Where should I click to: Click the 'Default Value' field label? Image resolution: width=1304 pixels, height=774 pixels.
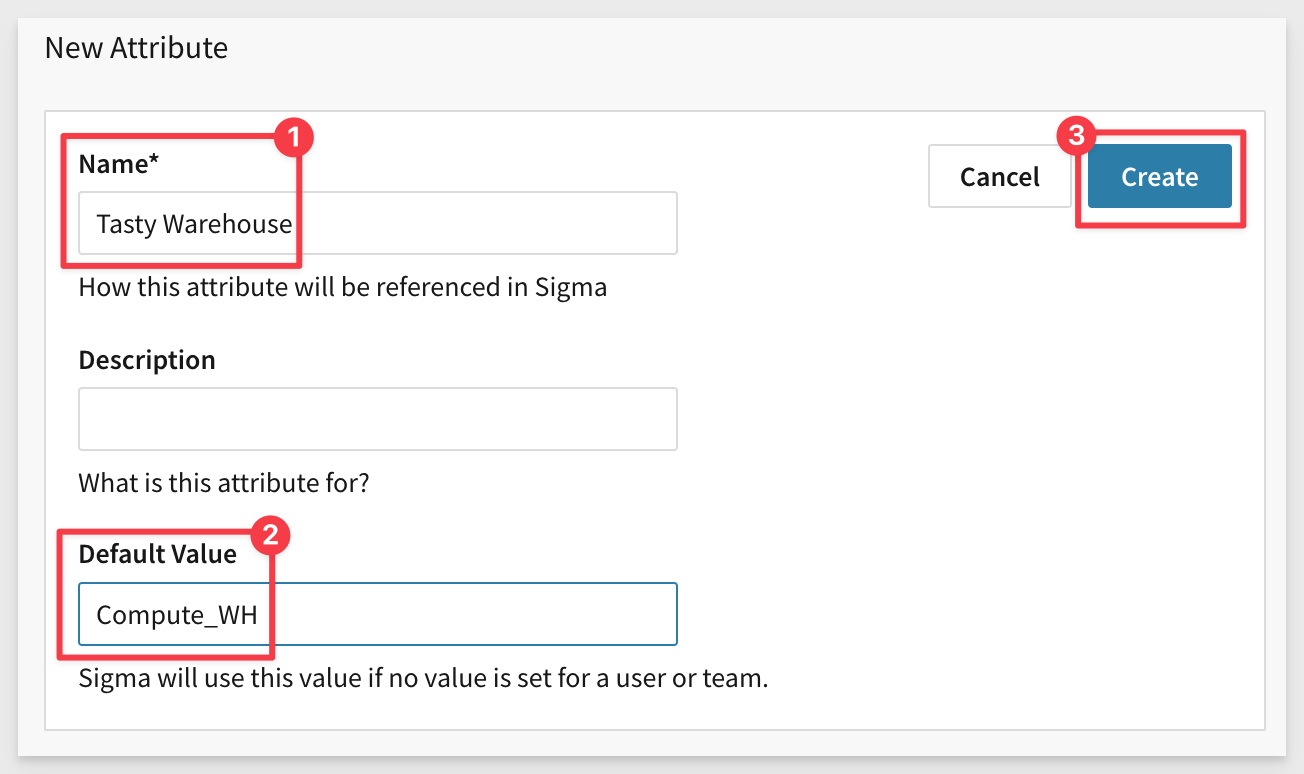(x=157, y=554)
